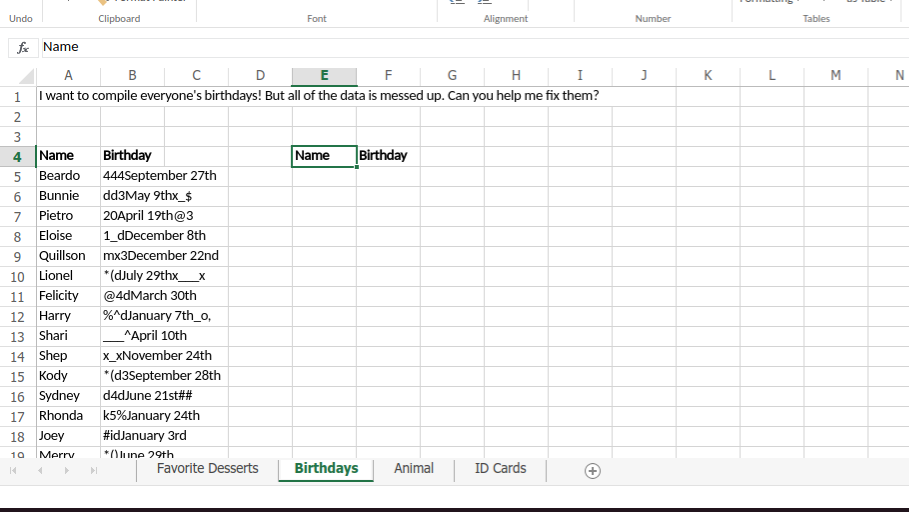
Task: Click the cell containing Rhonda
Action: (x=68, y=416)
